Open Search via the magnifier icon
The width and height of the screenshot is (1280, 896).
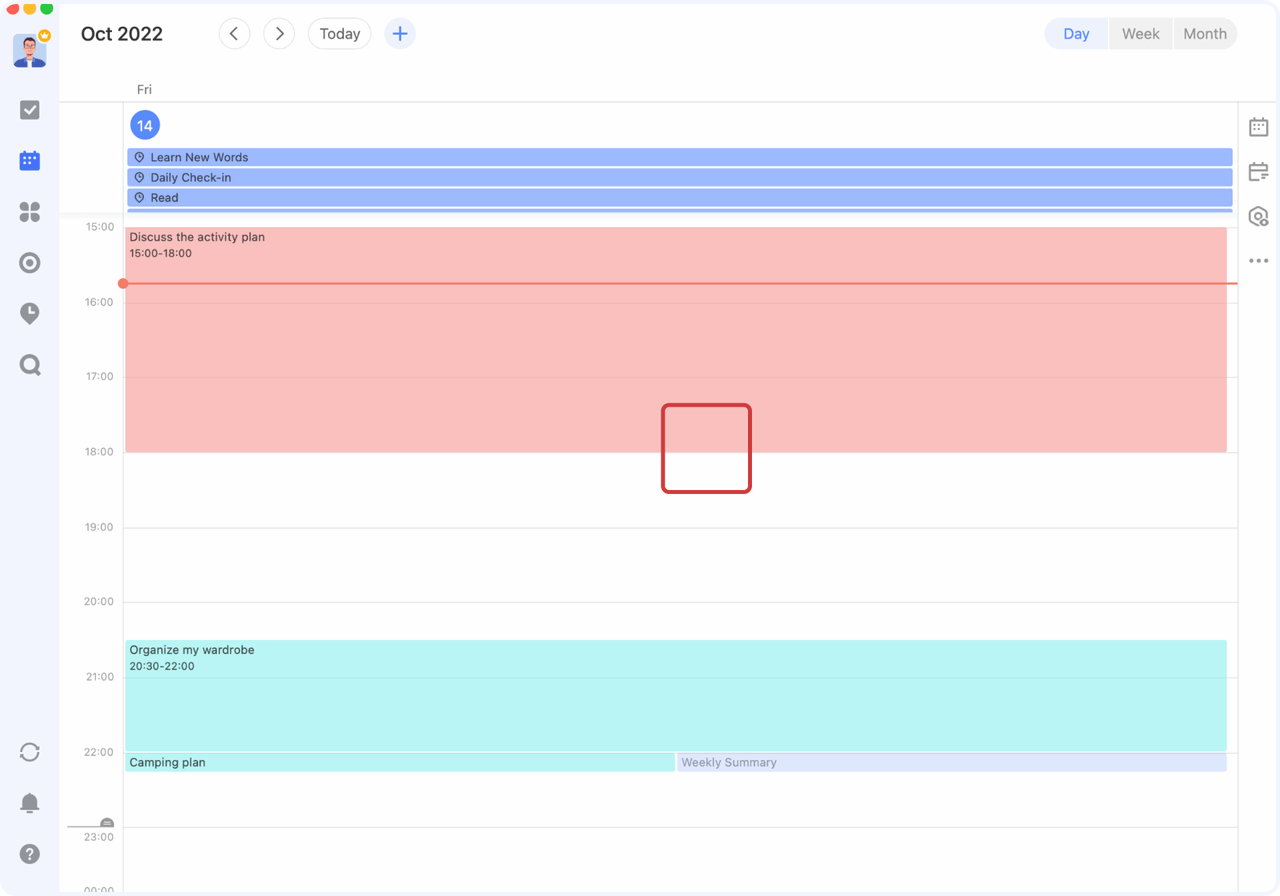[30, 365]
